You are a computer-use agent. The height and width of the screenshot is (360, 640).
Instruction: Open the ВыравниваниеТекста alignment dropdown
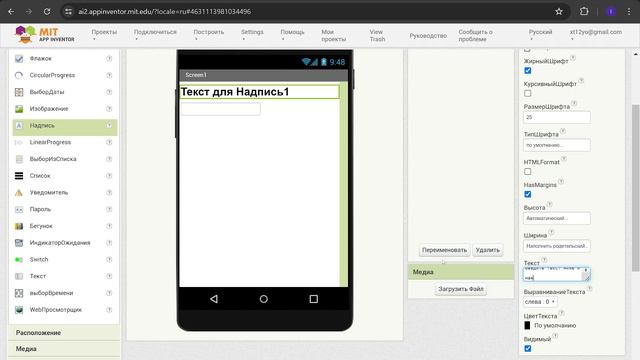click(540, 302)
